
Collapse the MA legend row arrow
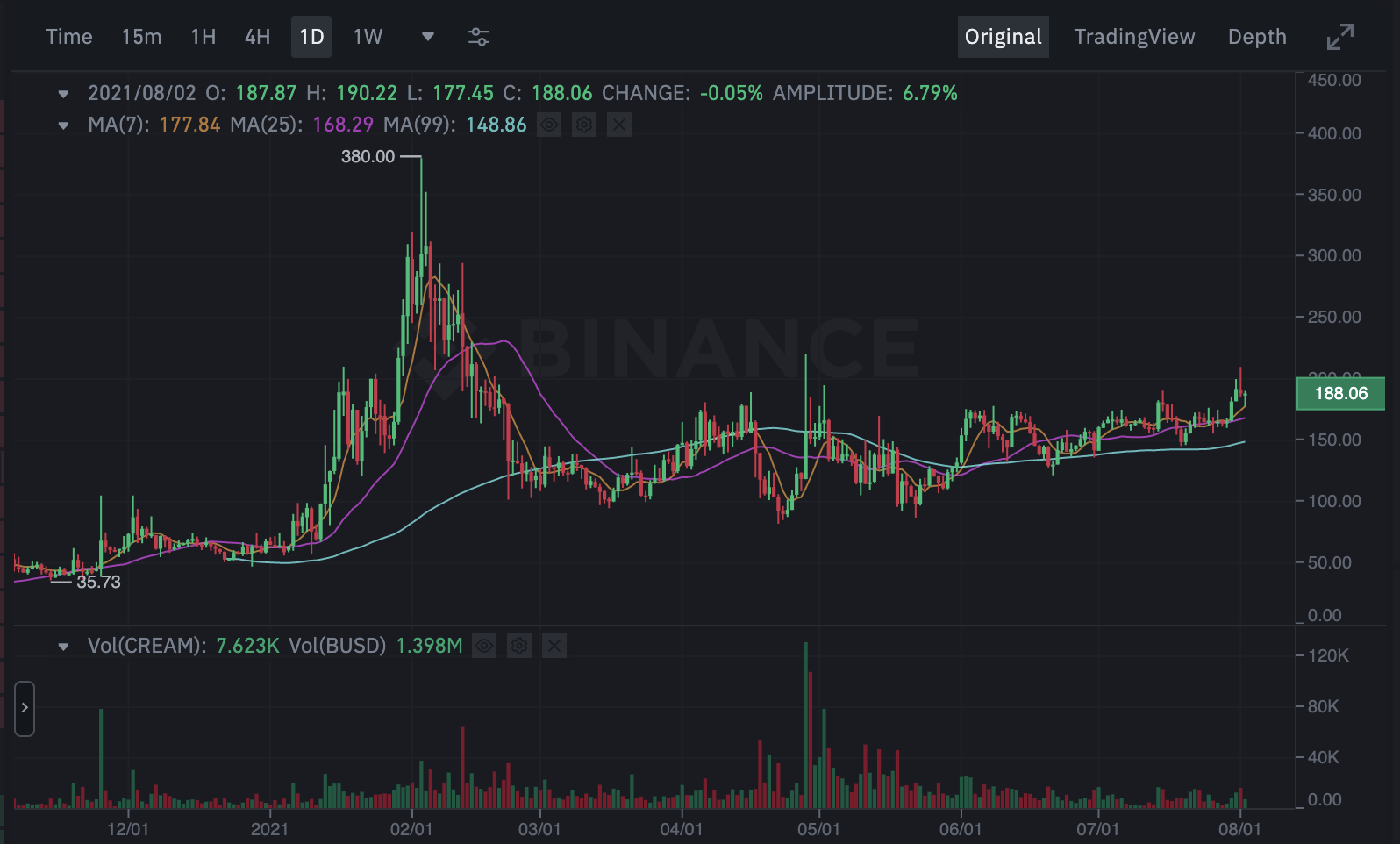[x=63, y=125]
